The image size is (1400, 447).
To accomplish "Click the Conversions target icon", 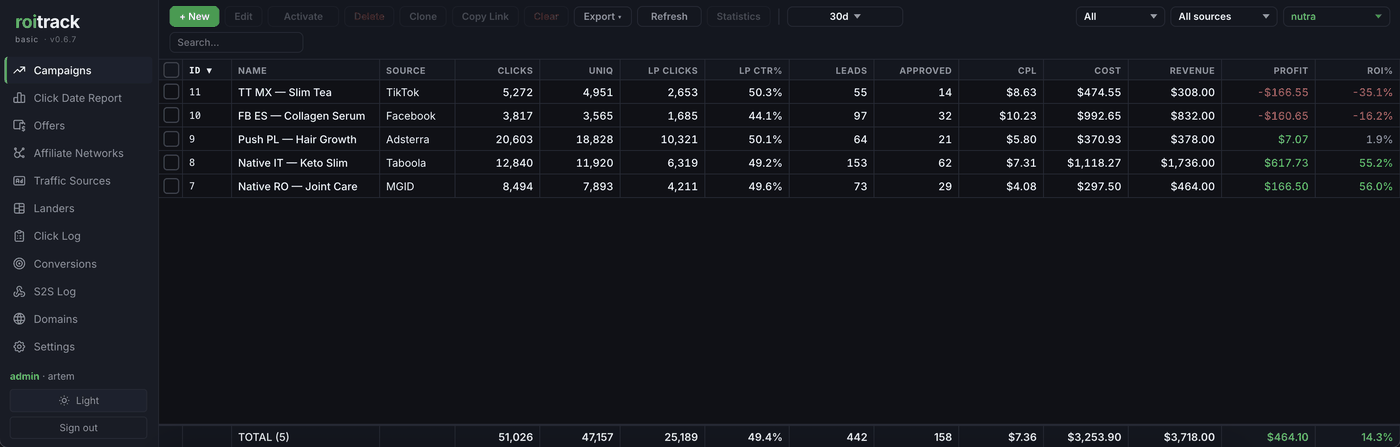I will (x=19, y=264).
